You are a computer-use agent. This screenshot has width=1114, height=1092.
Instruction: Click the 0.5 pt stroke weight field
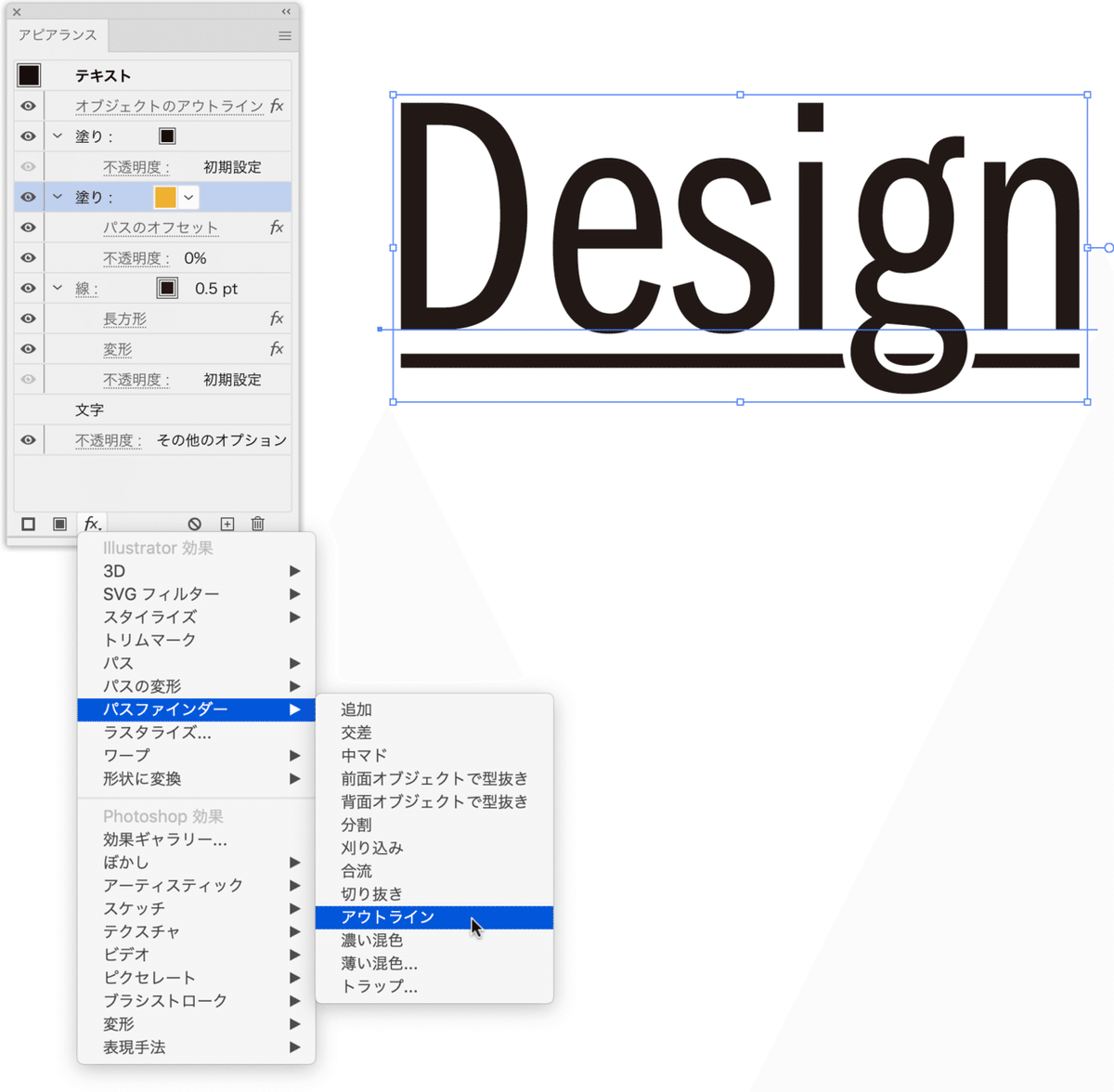click(216, 289)
